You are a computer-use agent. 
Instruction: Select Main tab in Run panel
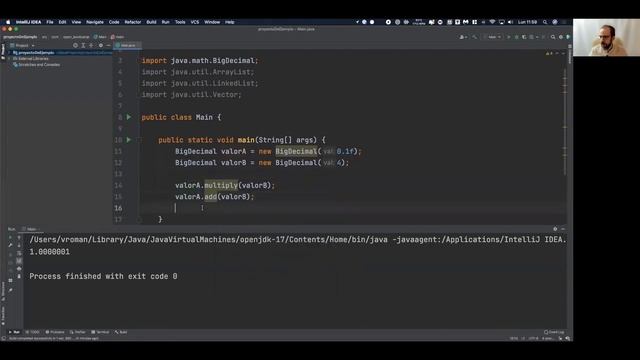pos(31,229)
